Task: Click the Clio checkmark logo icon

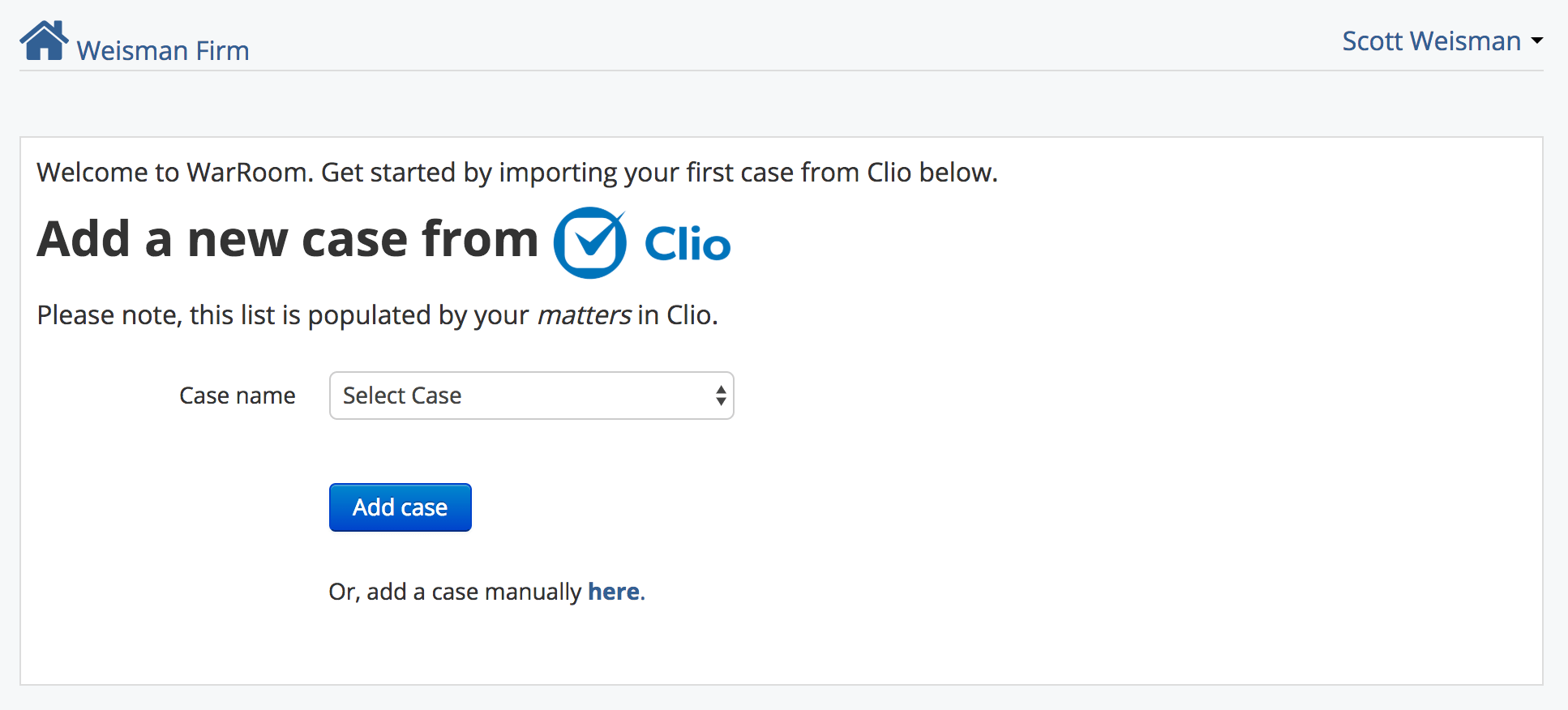Action: point(590,242)
